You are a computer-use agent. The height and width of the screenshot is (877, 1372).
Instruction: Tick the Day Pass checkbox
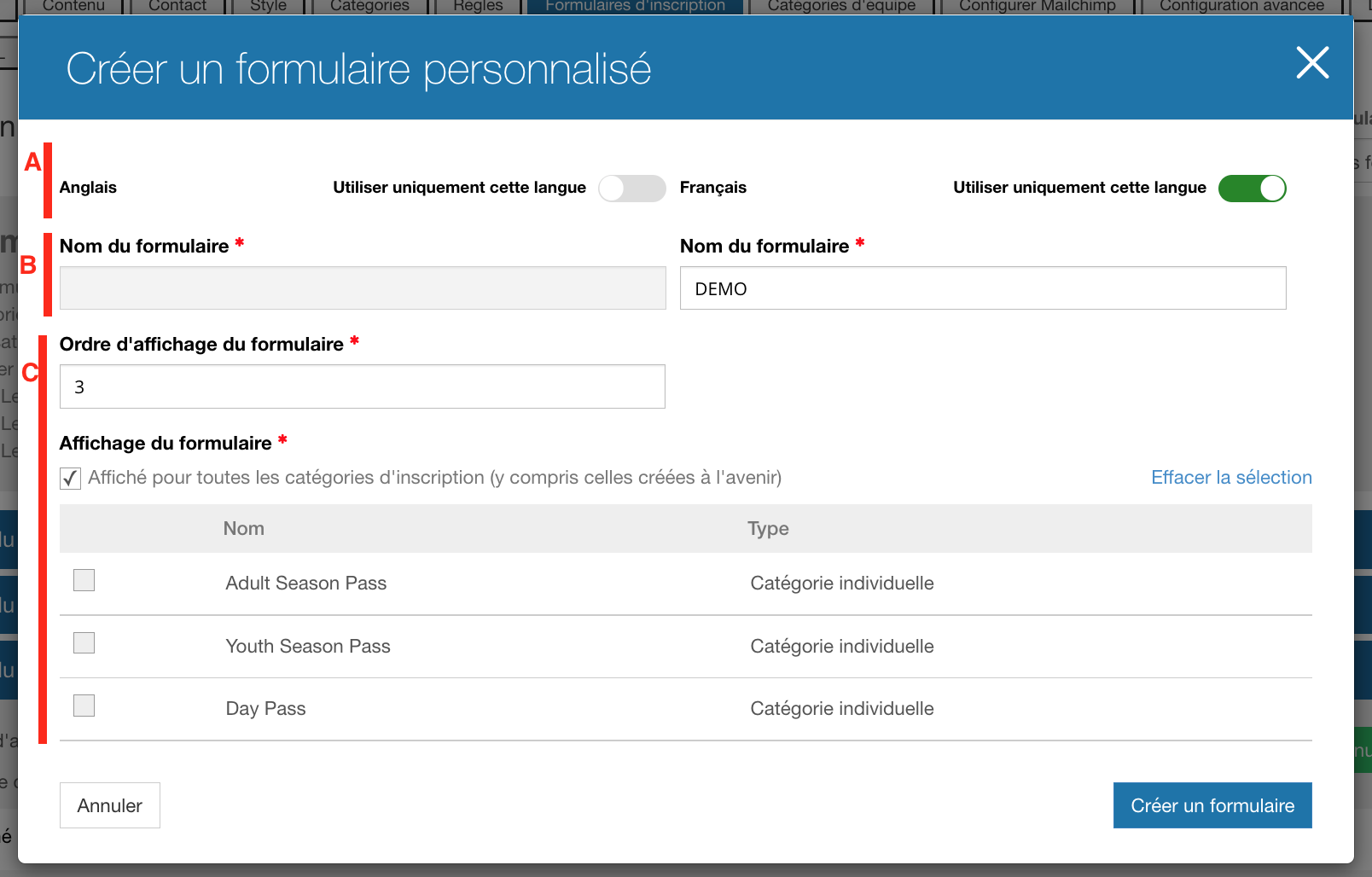[84, 706]
